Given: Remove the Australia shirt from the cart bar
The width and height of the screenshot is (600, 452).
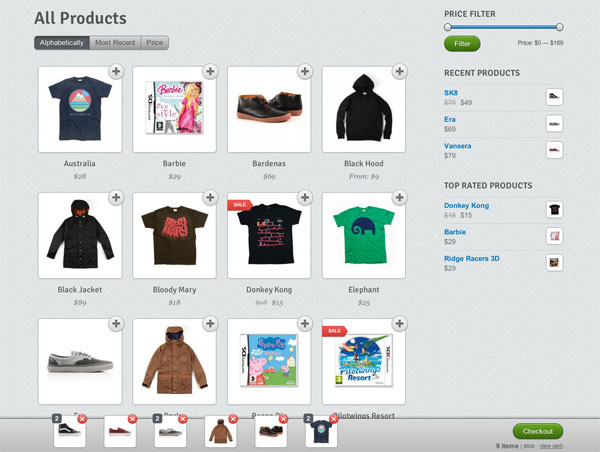Looking at the screenshot, I should pyautogui.click(x=333, y=419).
